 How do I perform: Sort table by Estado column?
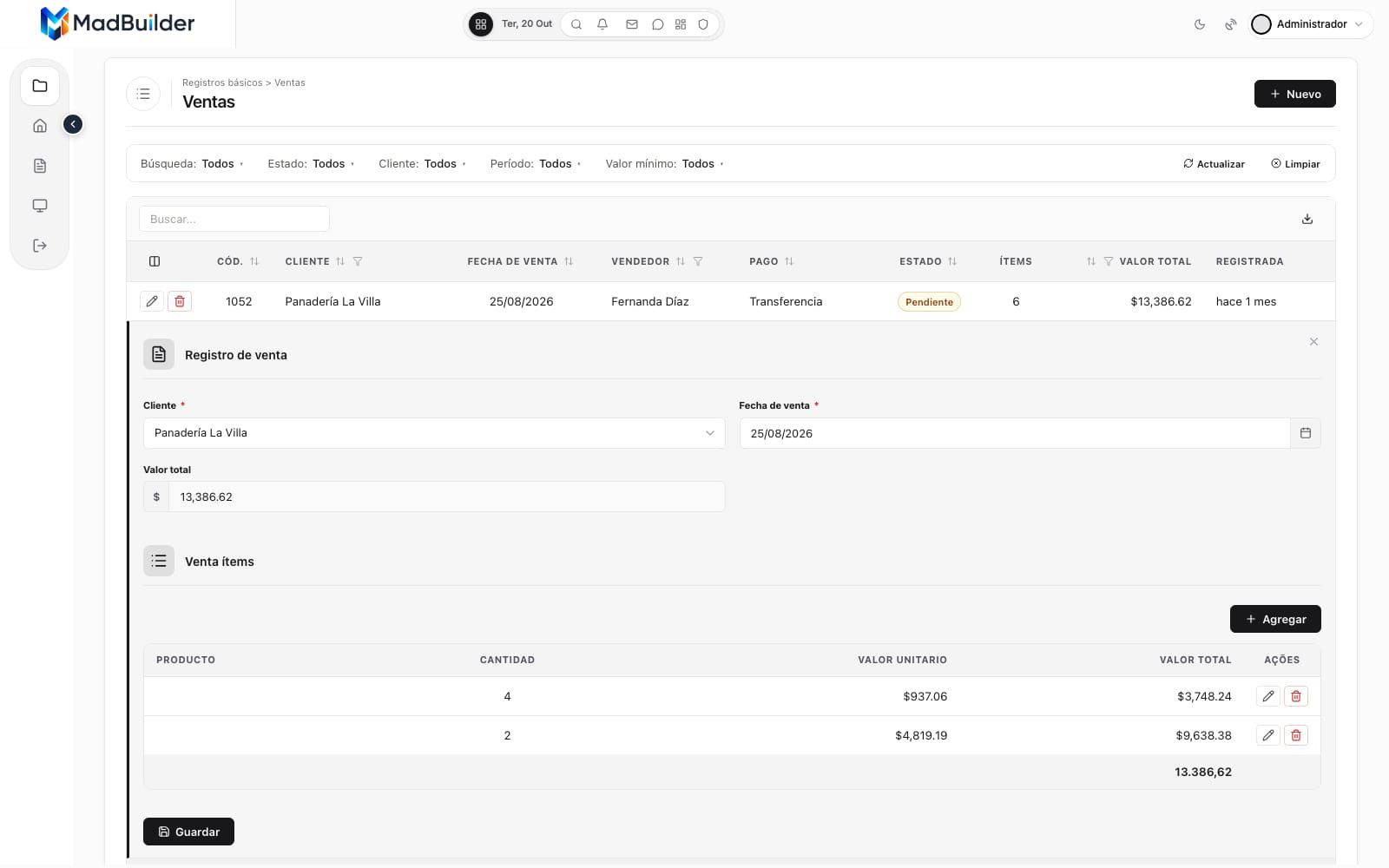pyautogui.click(x=952, y=261)
